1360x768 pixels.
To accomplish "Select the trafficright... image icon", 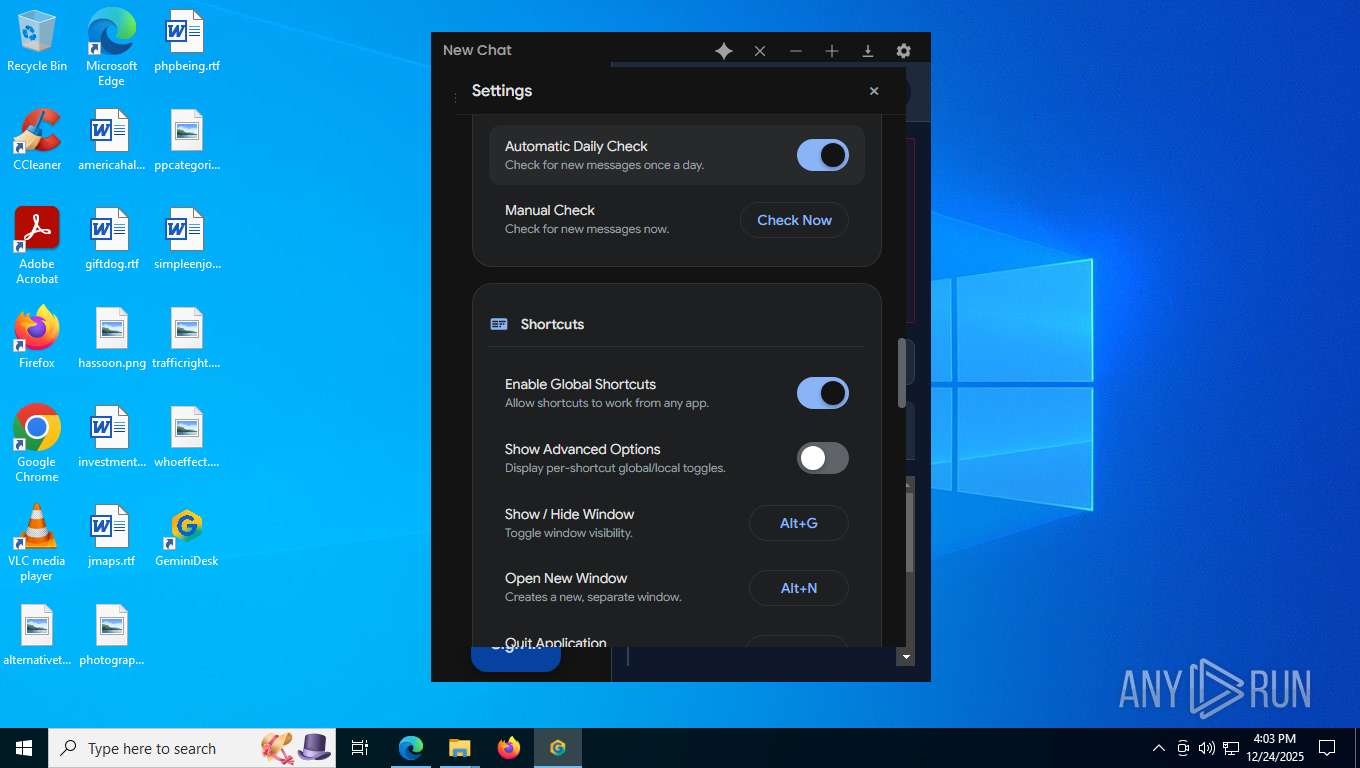I will click(187, 339).
